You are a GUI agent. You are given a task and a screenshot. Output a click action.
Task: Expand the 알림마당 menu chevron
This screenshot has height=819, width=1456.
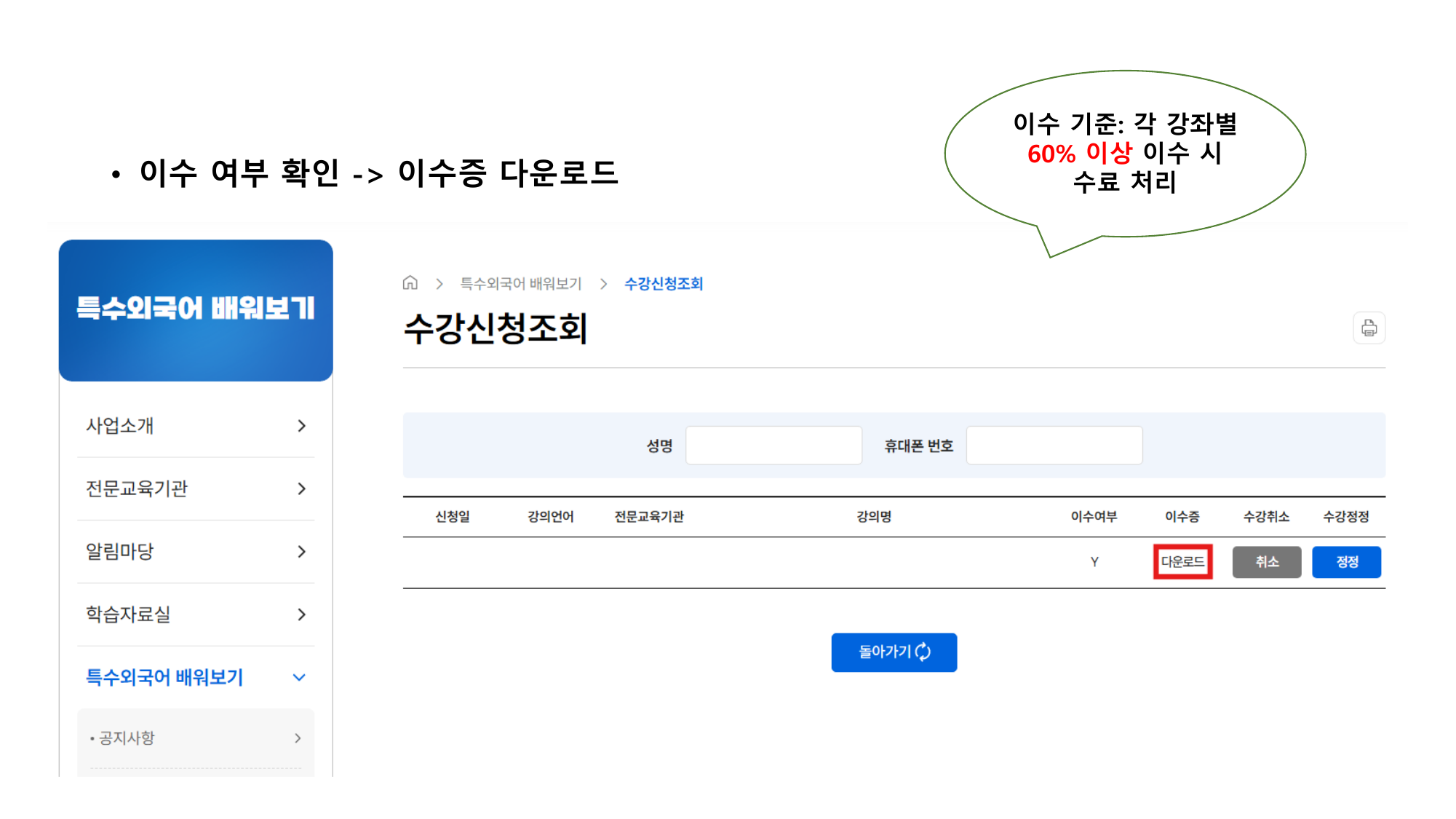point(301,552)
